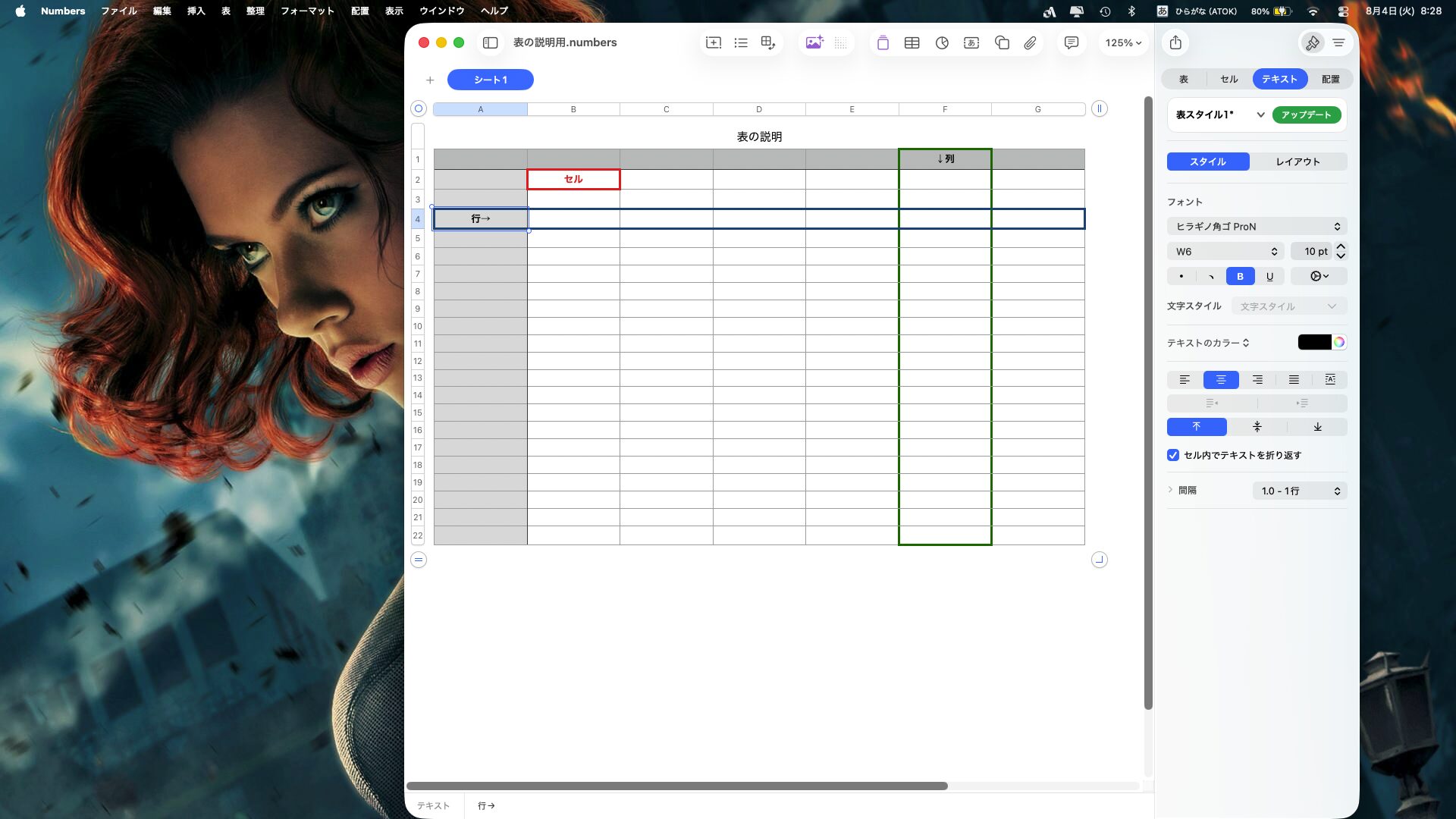Click the image generation sparkle icon

814,43
